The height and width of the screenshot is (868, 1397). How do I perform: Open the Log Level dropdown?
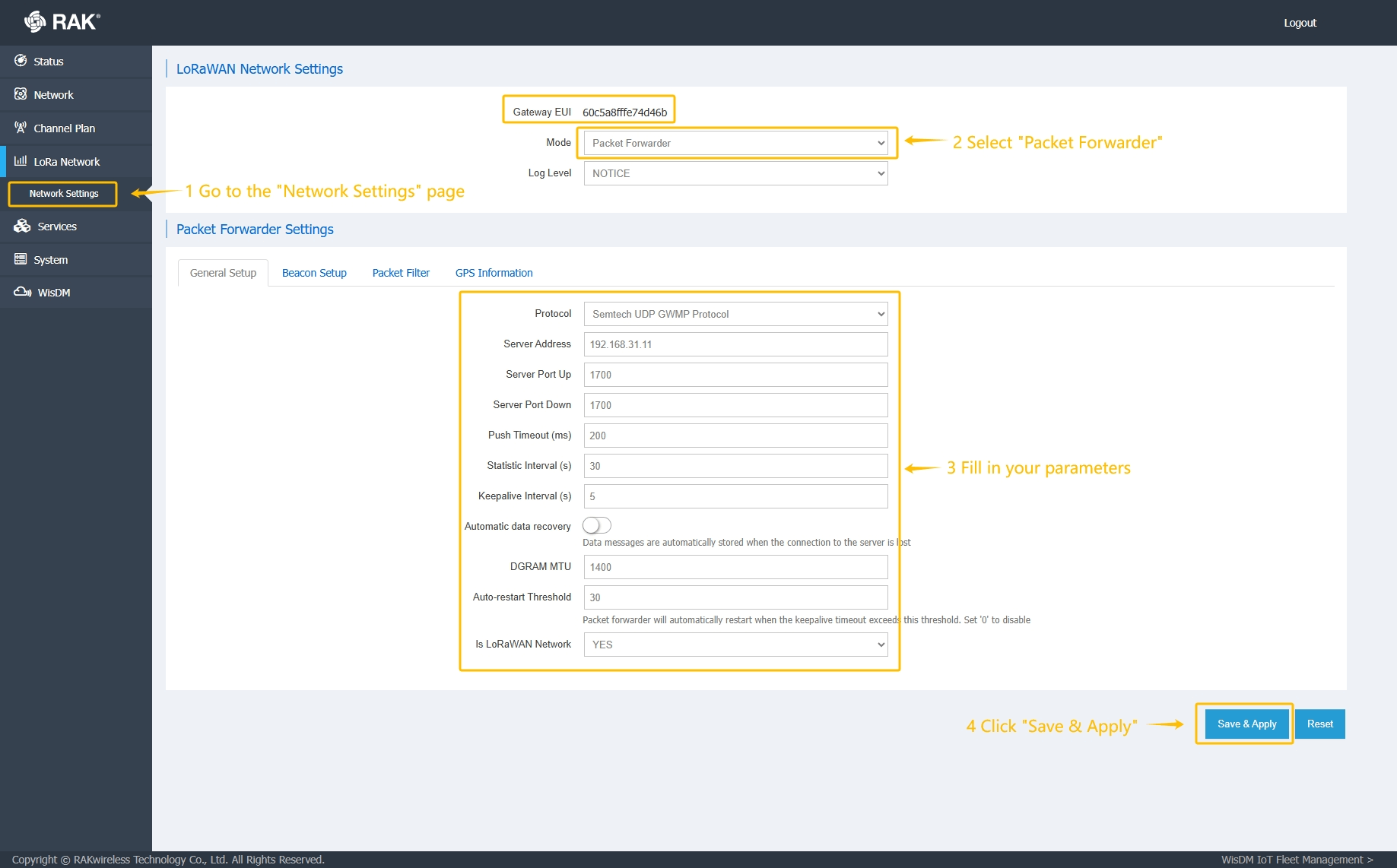[735, 173]
